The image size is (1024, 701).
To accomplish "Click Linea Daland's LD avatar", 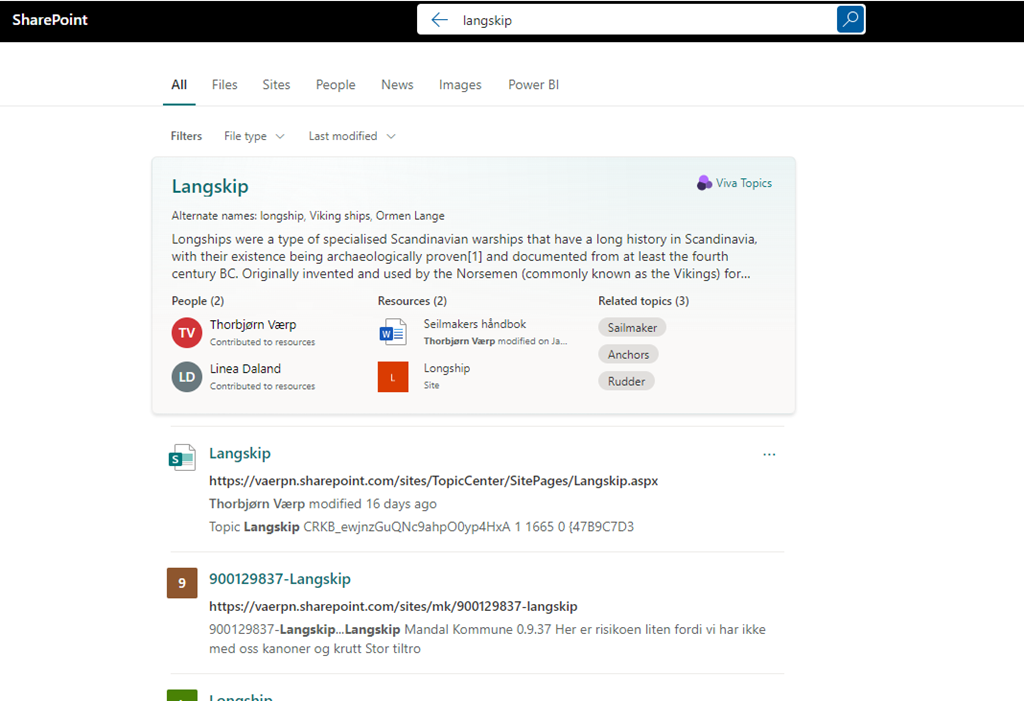I will 187,376.
